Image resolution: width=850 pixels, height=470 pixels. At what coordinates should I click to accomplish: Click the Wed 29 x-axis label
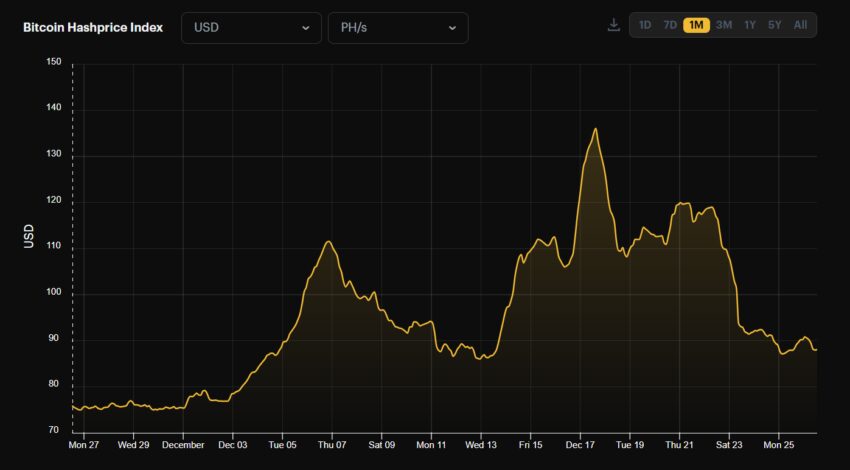click(x=133, y=445)
